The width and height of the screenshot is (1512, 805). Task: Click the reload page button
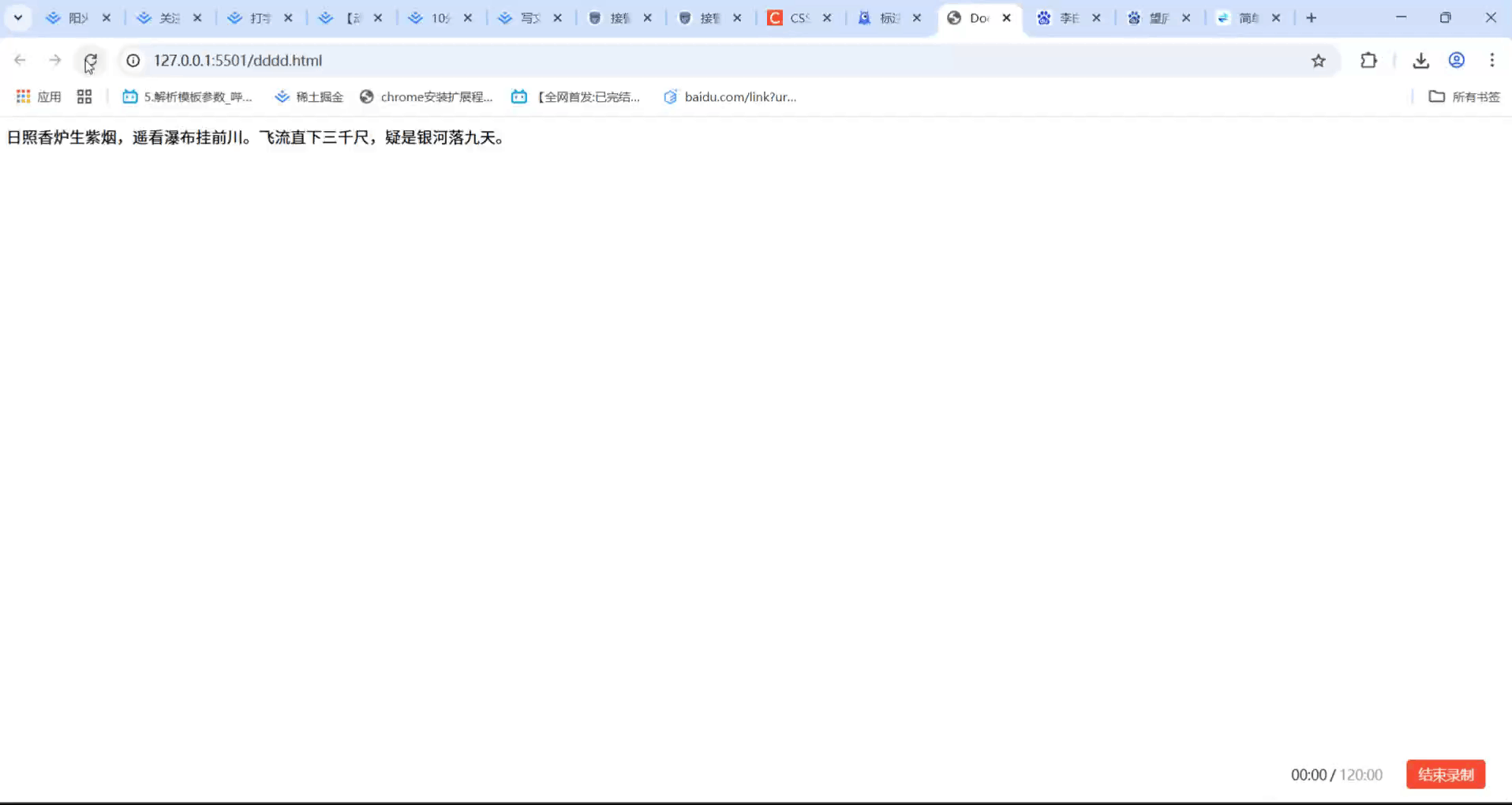(91, 60)
